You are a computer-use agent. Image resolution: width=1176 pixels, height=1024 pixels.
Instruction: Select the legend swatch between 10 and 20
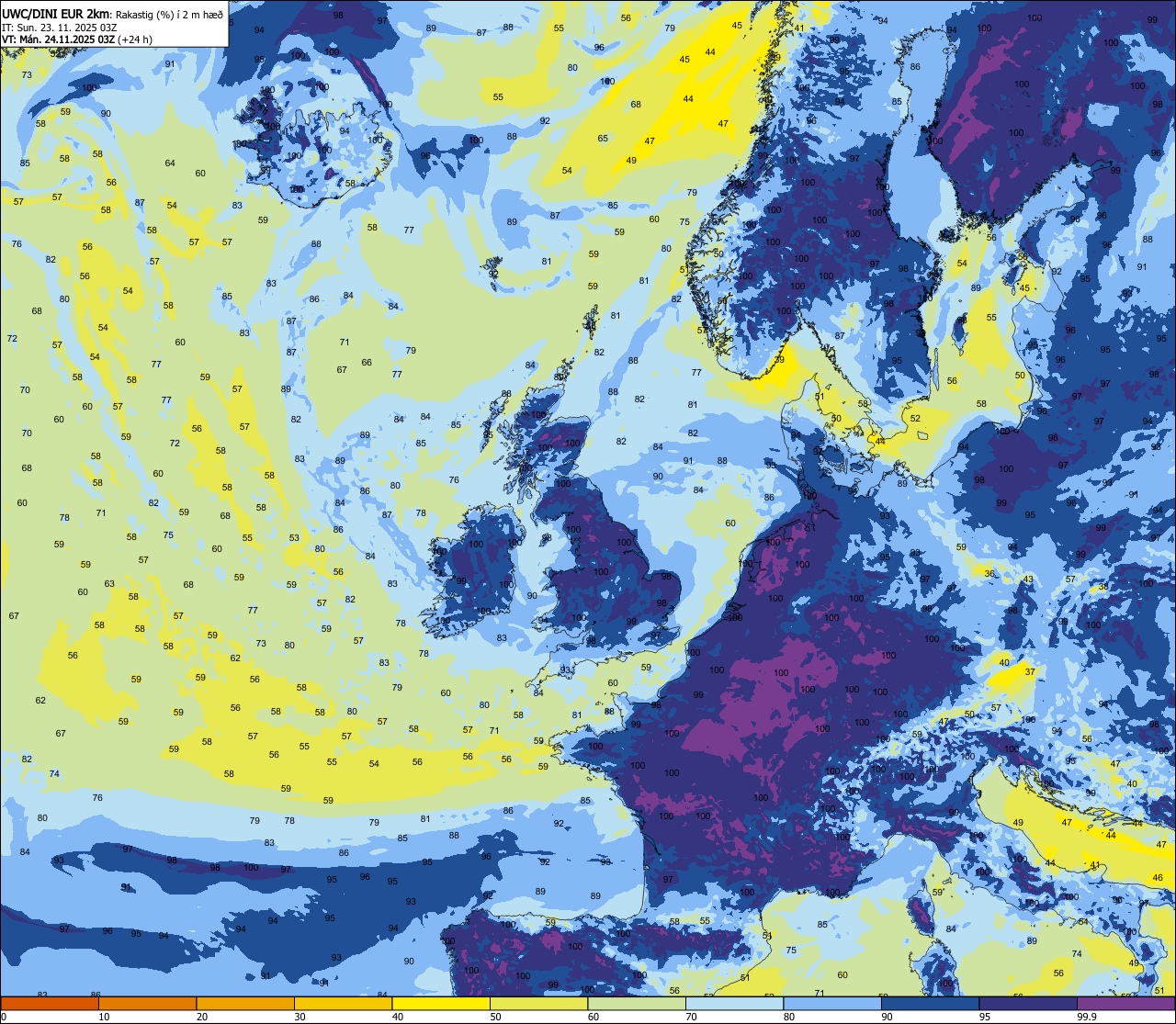147,1003
